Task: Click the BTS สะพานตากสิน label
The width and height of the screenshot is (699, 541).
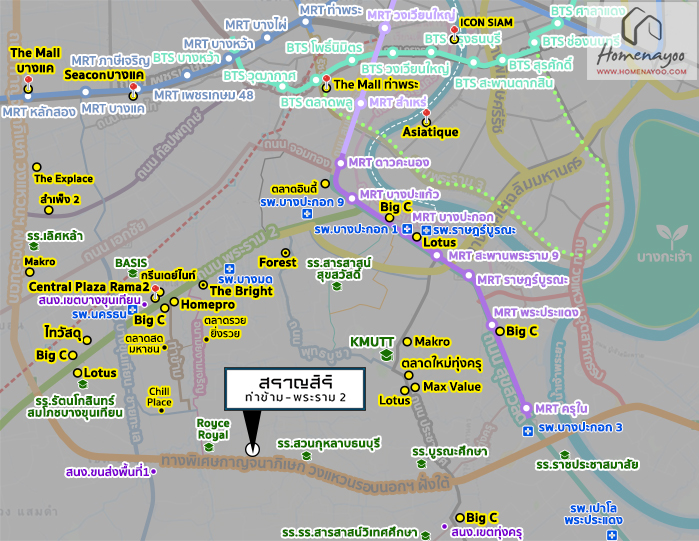Action: coord(504,83)
